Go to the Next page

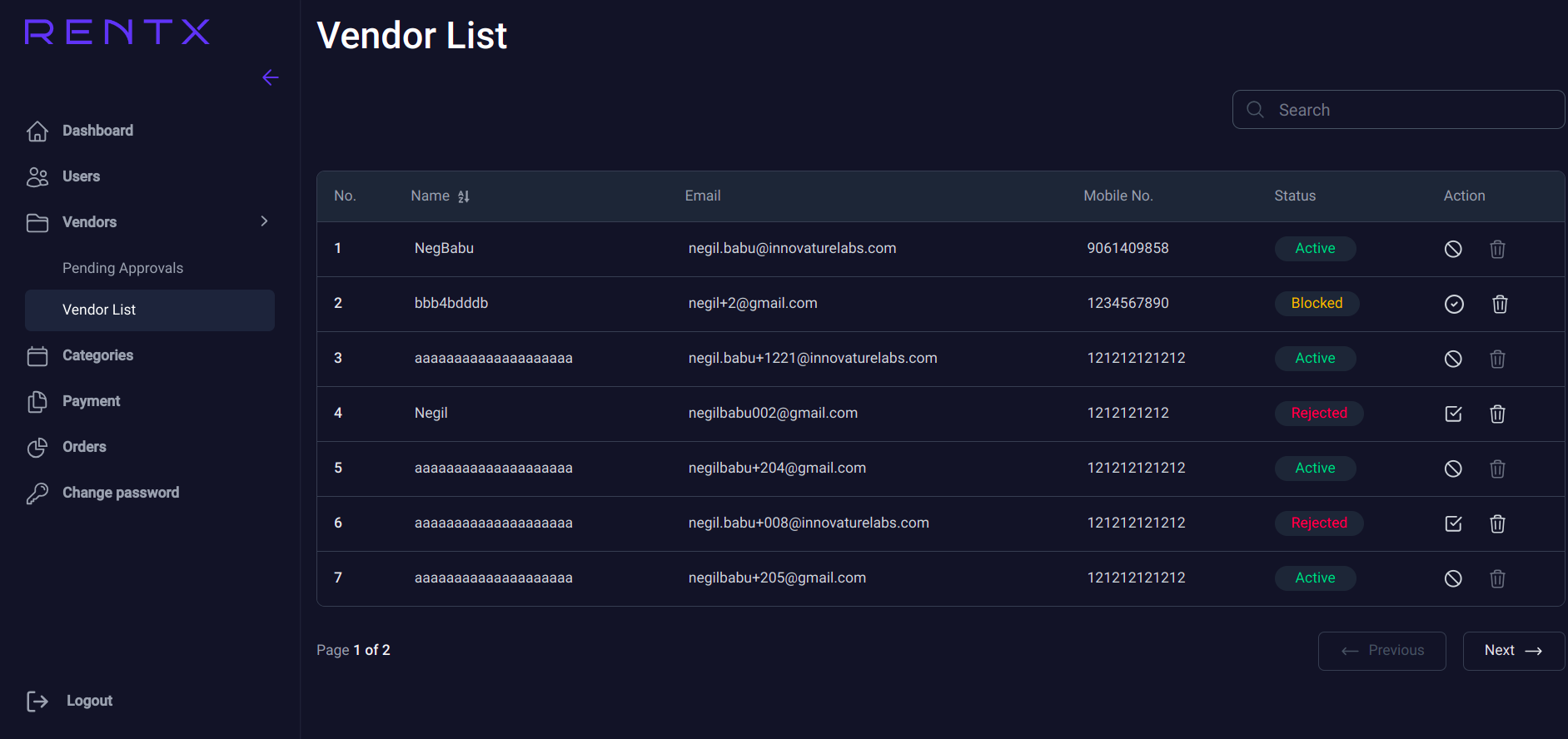(1512, 651)
